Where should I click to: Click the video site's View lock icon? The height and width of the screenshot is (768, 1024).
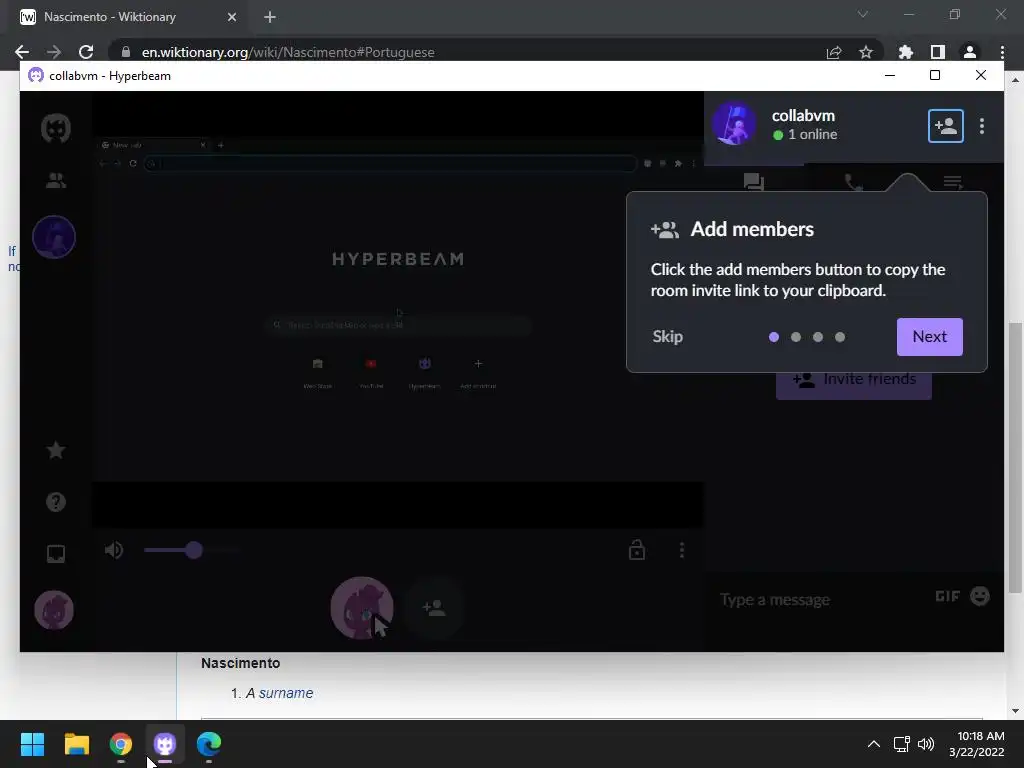pyautogui.click(x=126, y=52)
